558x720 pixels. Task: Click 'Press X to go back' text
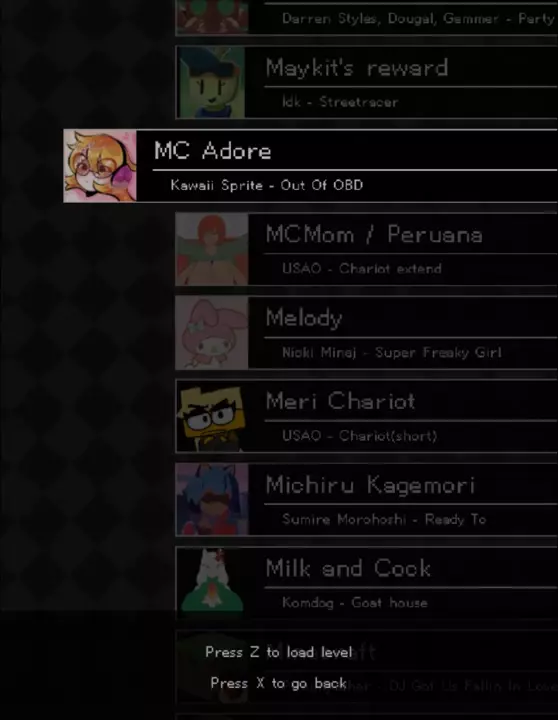[x=278, y=683]
